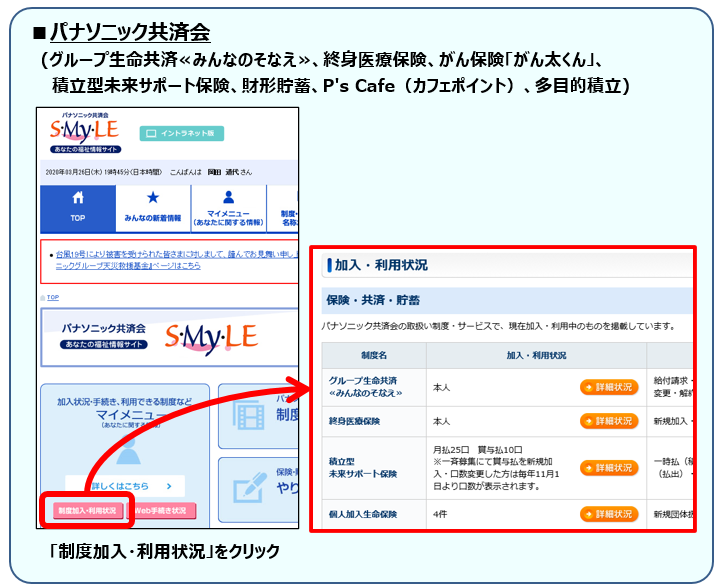This screenshot has height=588, width=719.
Task: Click 詳細状況 button for グループ生命共済
Action: pos(609,387)
